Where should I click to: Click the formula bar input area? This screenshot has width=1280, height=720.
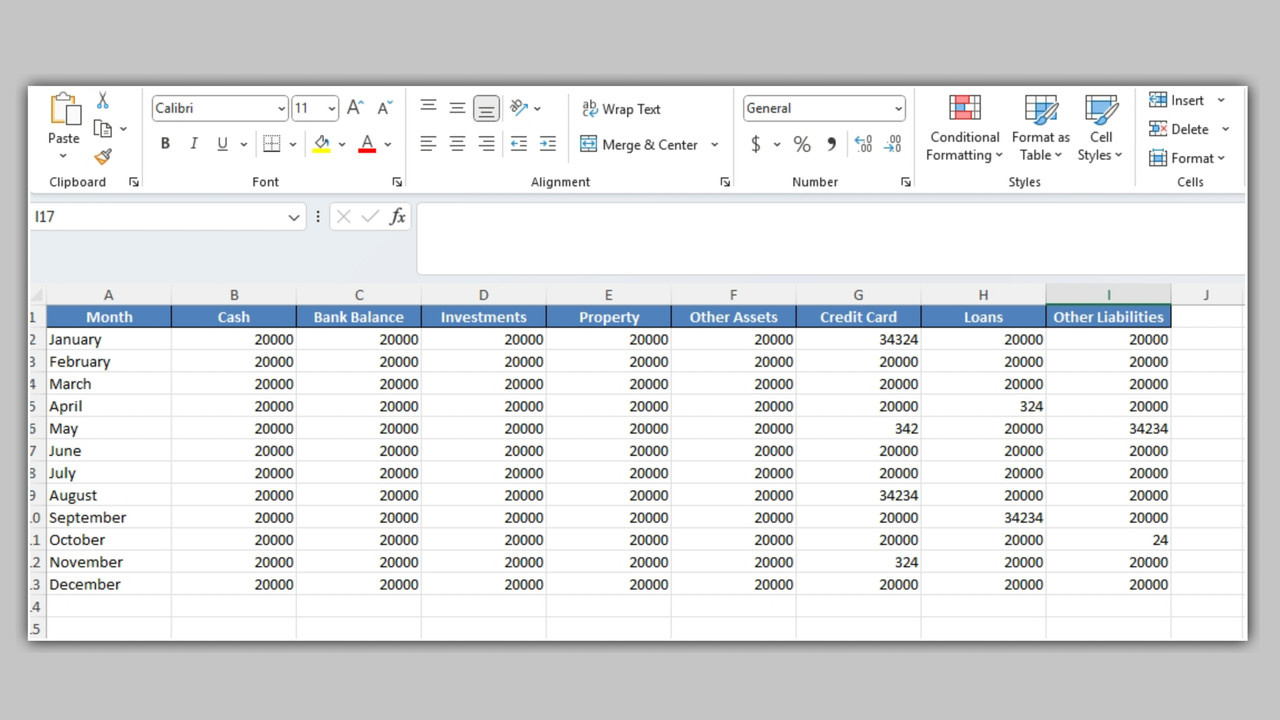tap(831, 238)
